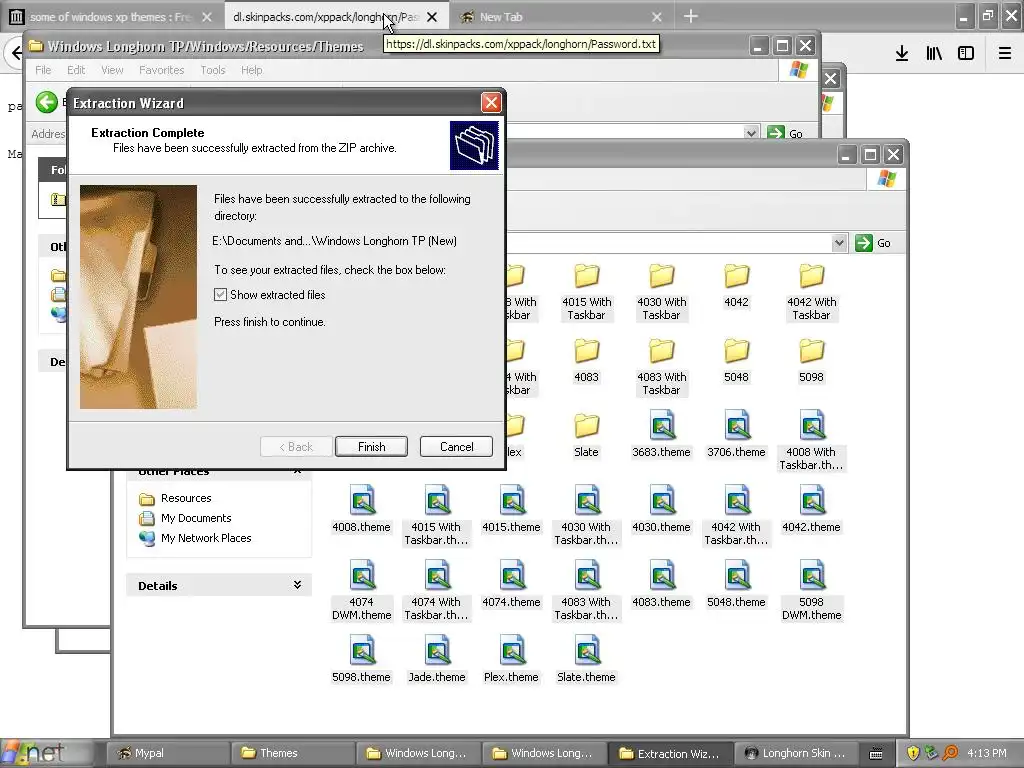Viewport: 1024px width, 768px height.
Task: Select the 5098 DWM.theme file
Action: click(811, 591)
